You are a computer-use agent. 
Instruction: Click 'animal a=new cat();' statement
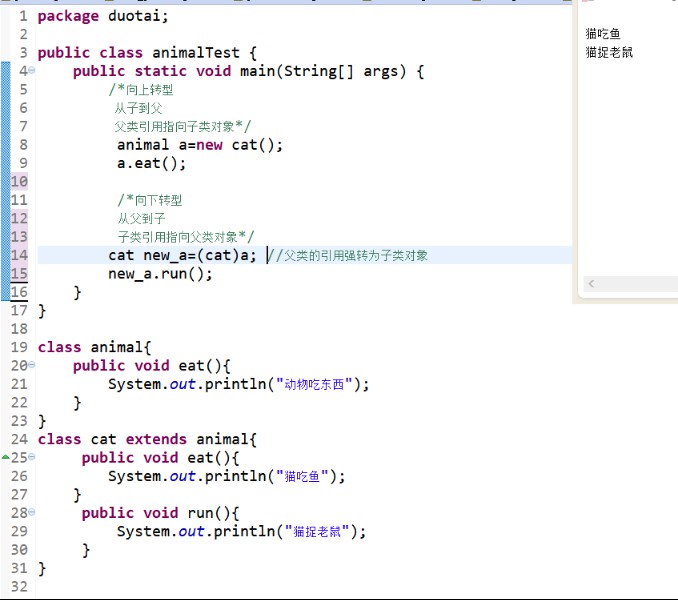pyautogui.click(x=200, y=145)
